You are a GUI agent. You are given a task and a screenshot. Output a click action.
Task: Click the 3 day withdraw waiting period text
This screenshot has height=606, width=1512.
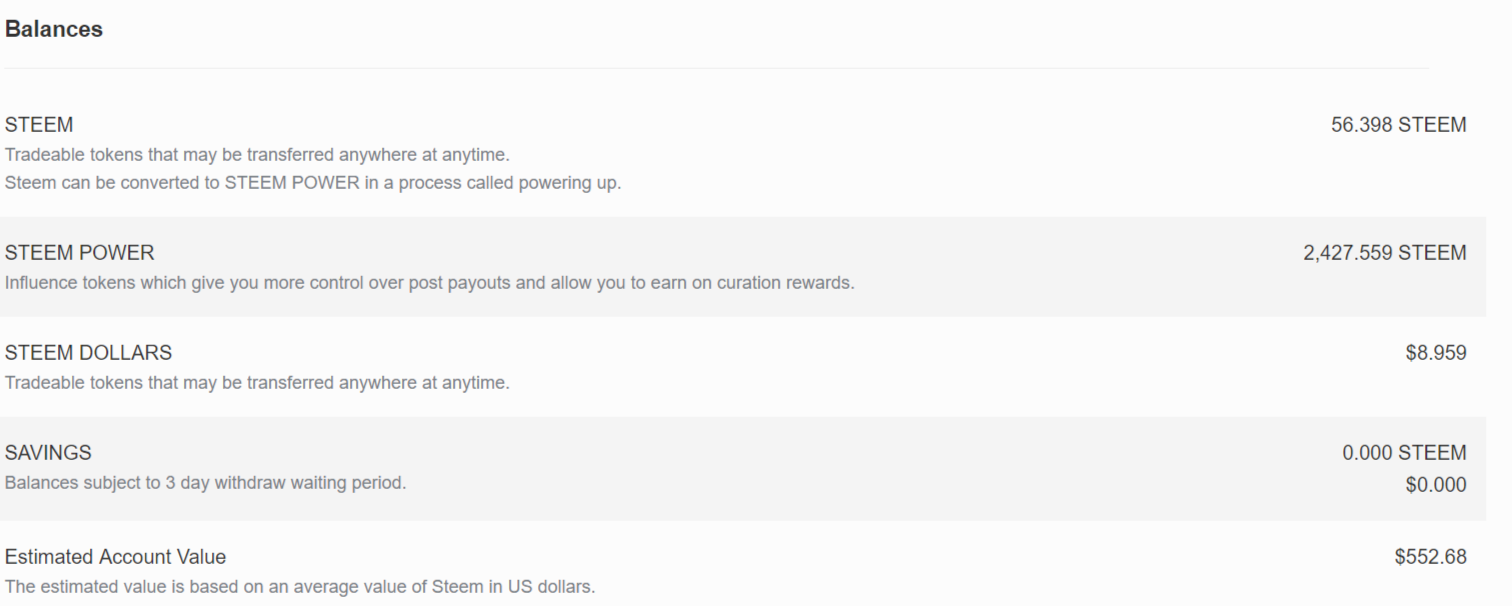coord(205,483)
